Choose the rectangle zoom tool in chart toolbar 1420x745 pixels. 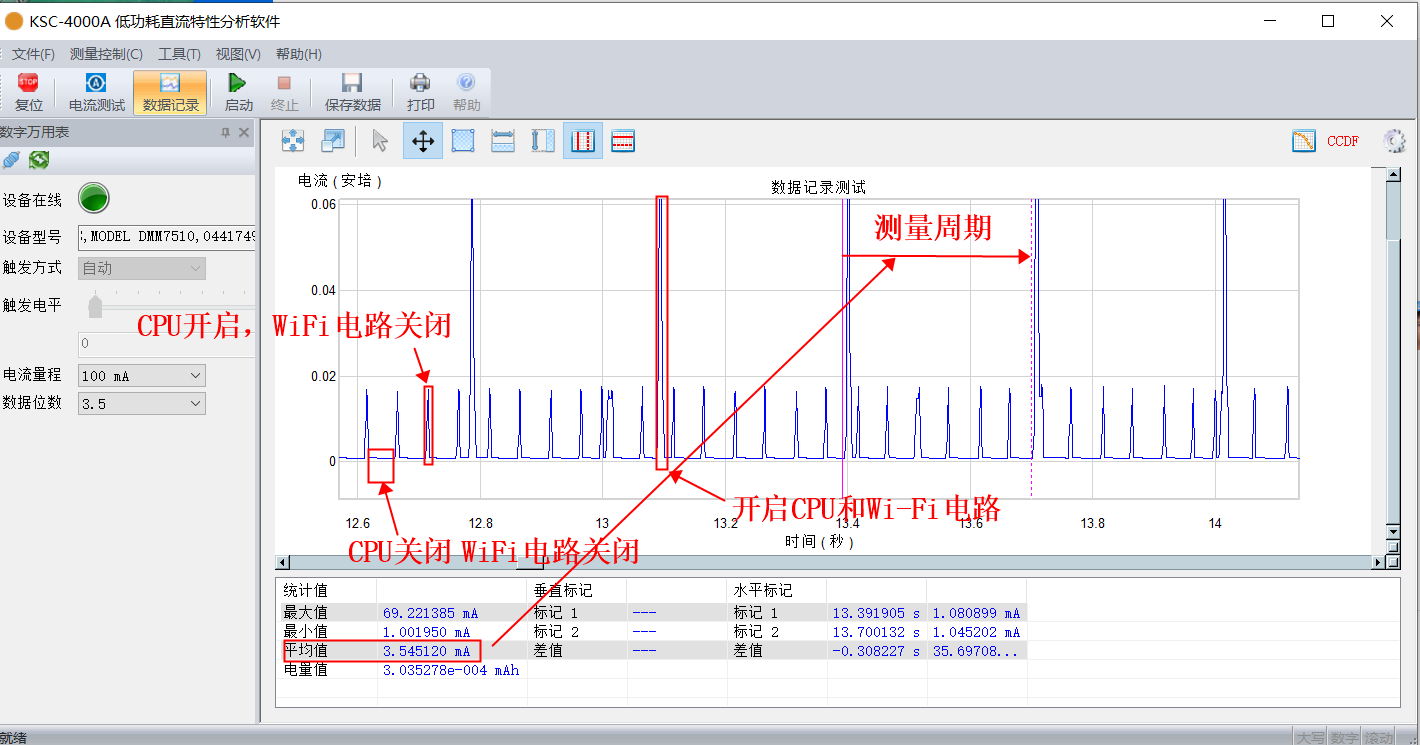click(x=462, y=141)
